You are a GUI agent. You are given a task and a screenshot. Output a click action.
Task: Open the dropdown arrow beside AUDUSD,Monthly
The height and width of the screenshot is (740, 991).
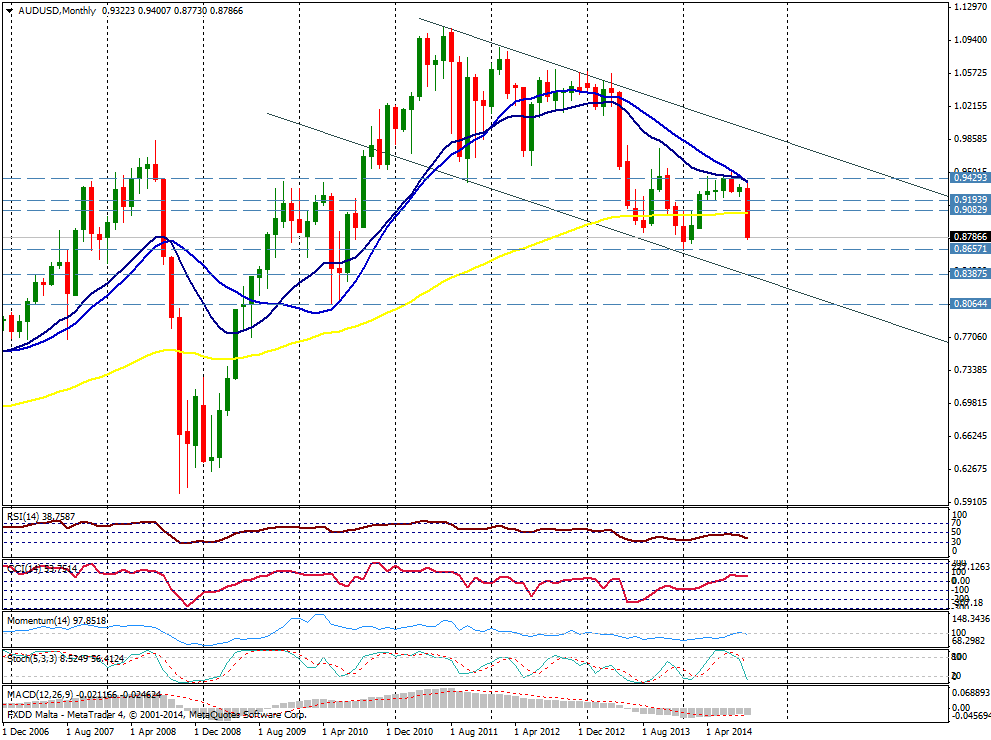9,10
